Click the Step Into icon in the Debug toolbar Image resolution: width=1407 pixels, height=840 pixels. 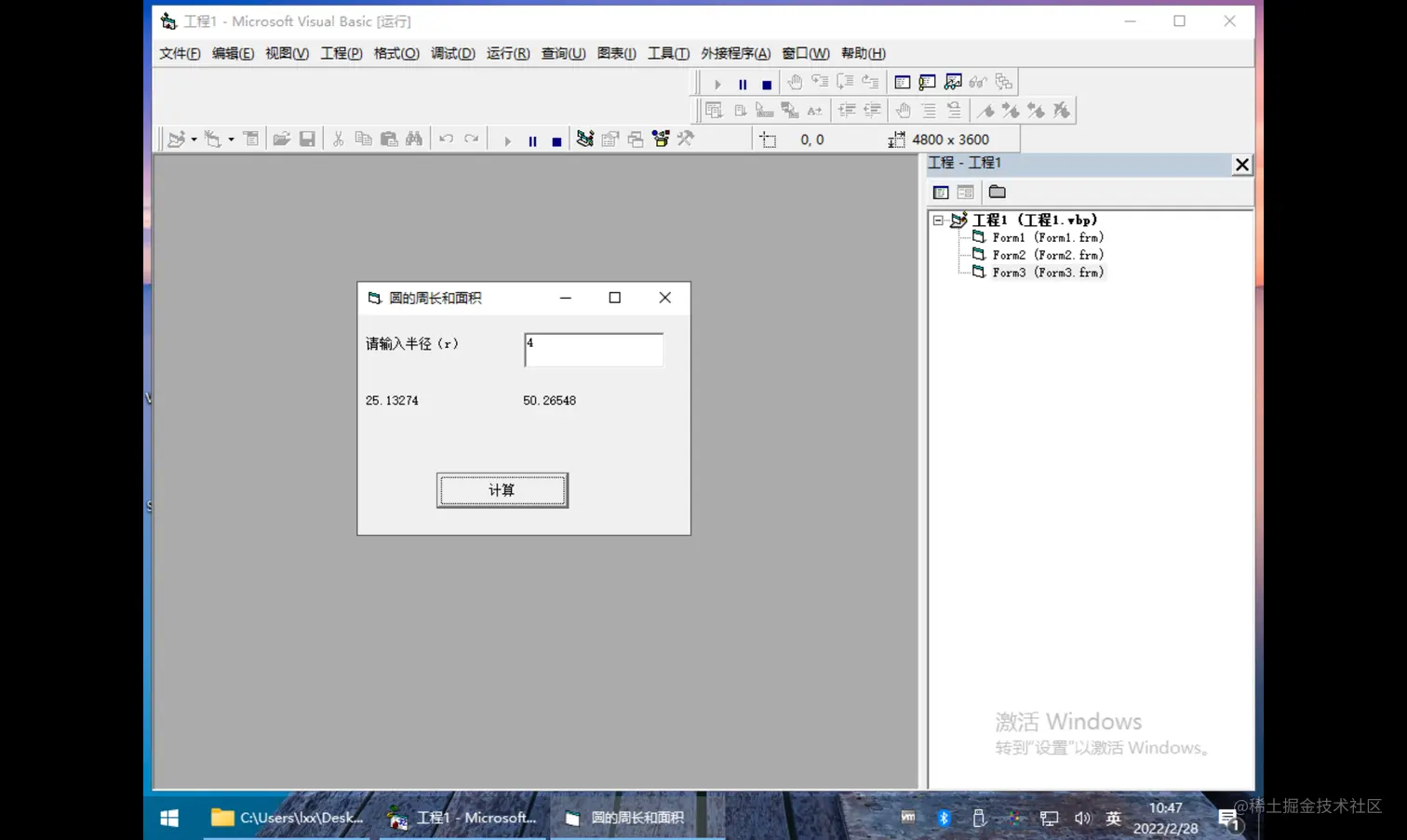[820, 83]
